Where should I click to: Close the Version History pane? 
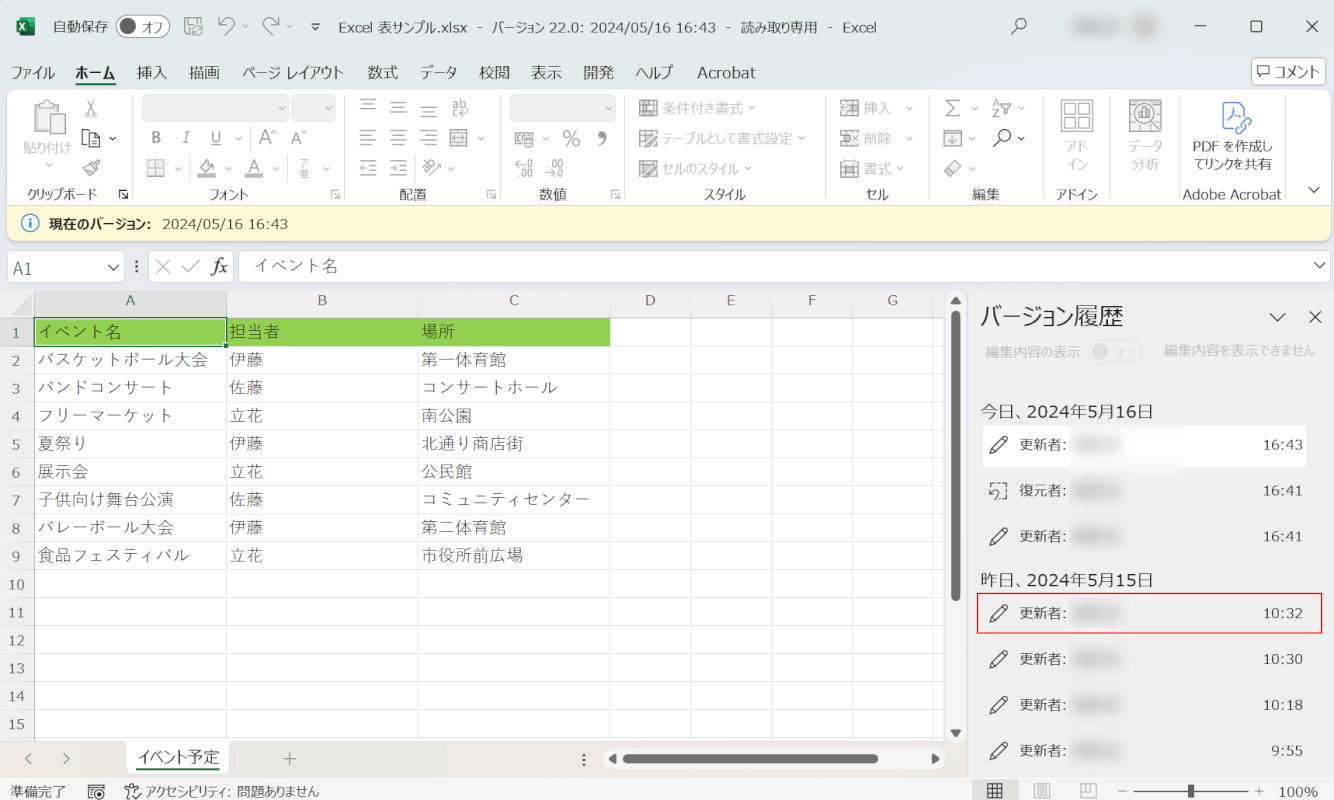1315,317
